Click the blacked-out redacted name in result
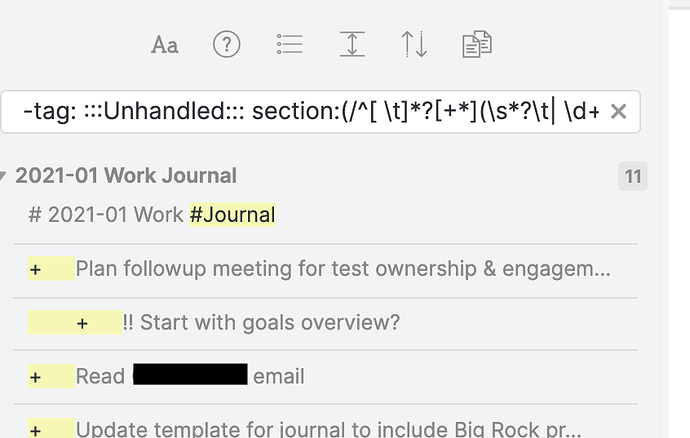The width and height of the screenshot is (690, 438). [189, 376]
